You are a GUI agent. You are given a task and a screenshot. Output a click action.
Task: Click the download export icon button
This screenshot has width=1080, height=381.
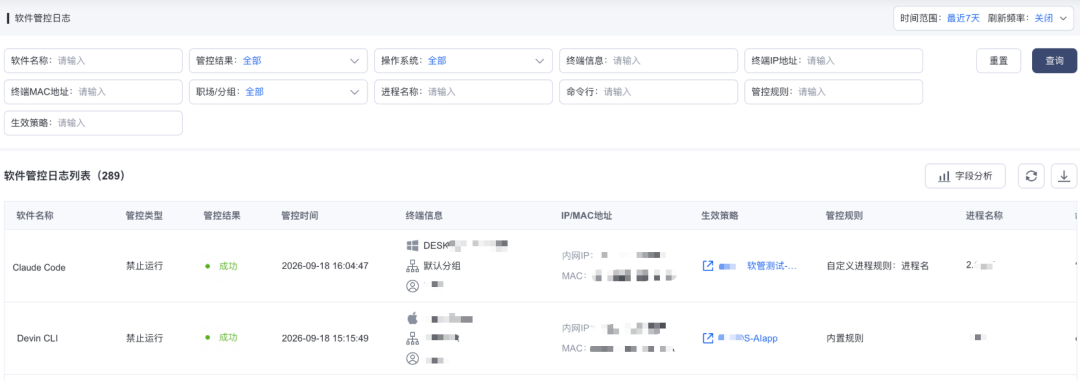point(1063,176)
